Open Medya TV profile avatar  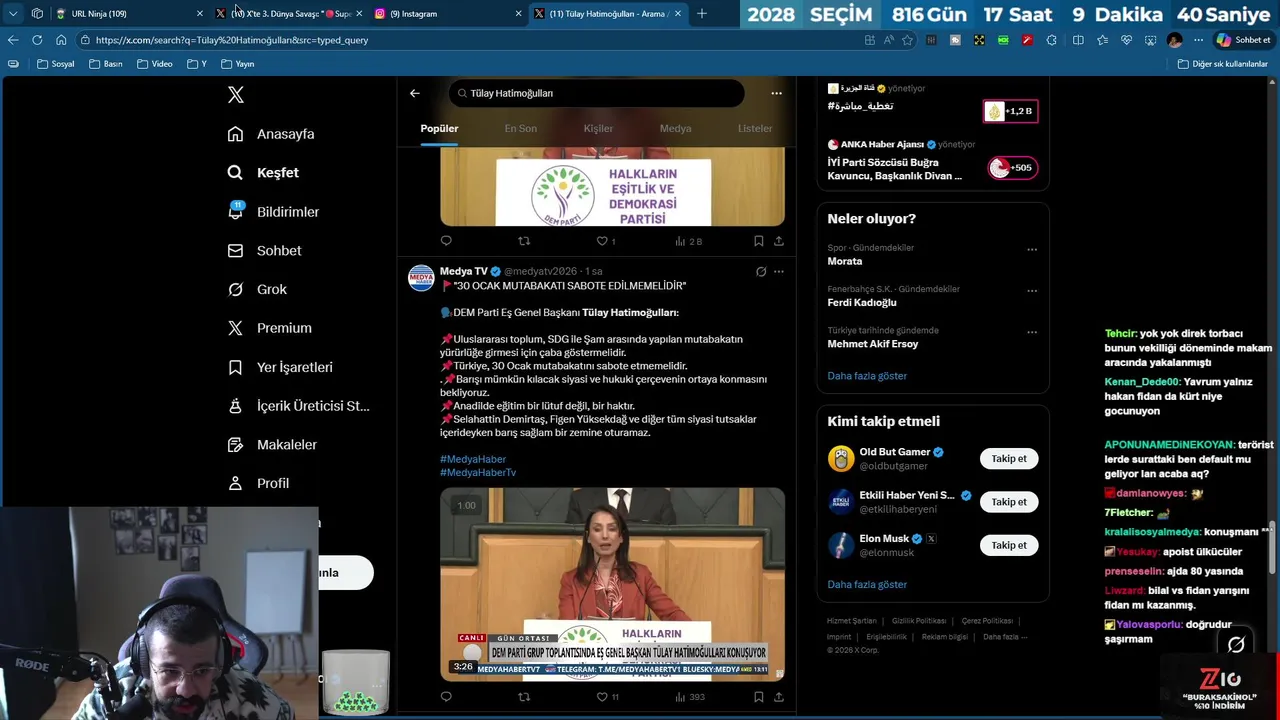(421, 278)
